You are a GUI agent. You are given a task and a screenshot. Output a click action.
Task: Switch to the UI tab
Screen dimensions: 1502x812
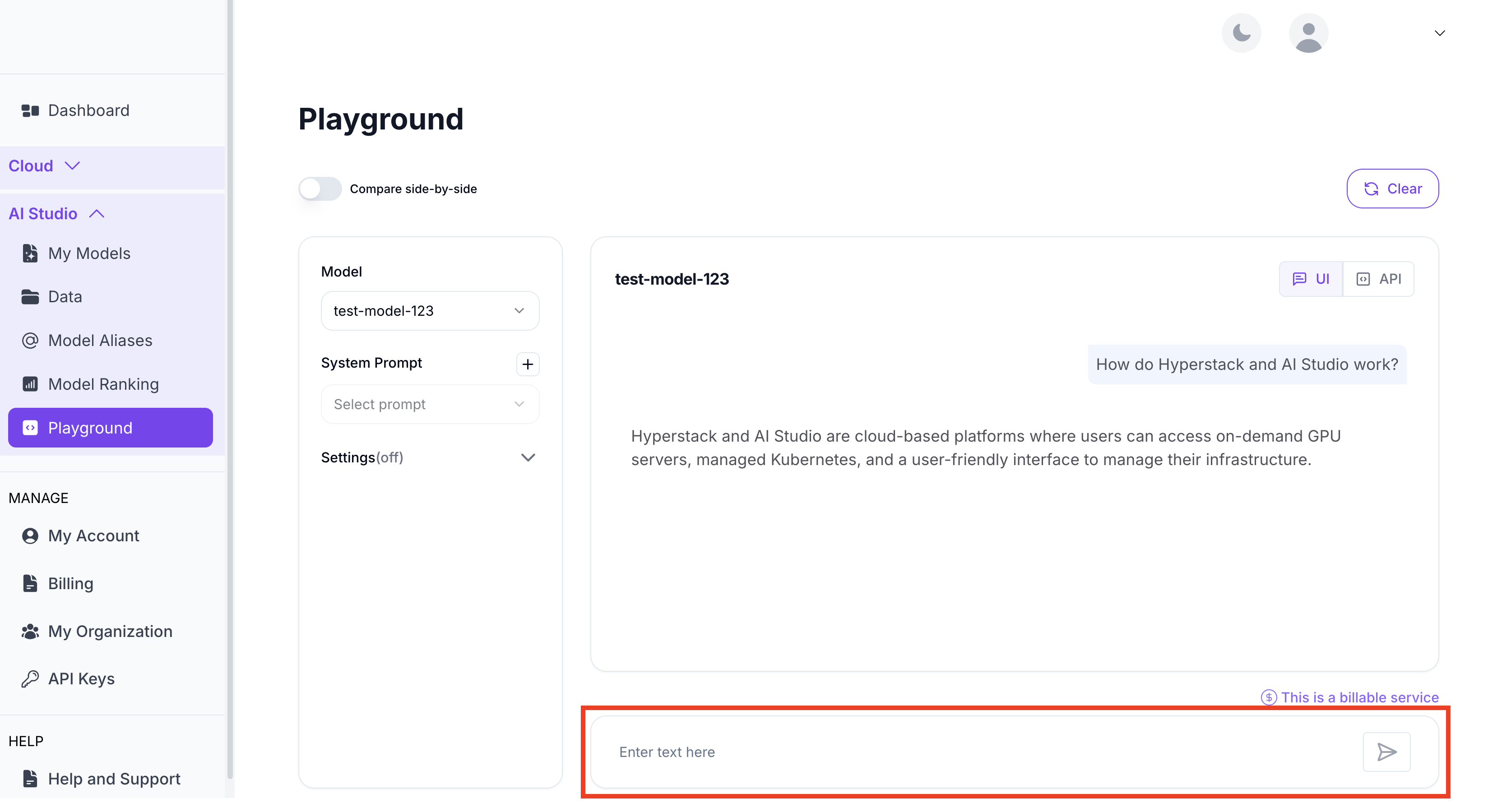tap(1311, 279)
